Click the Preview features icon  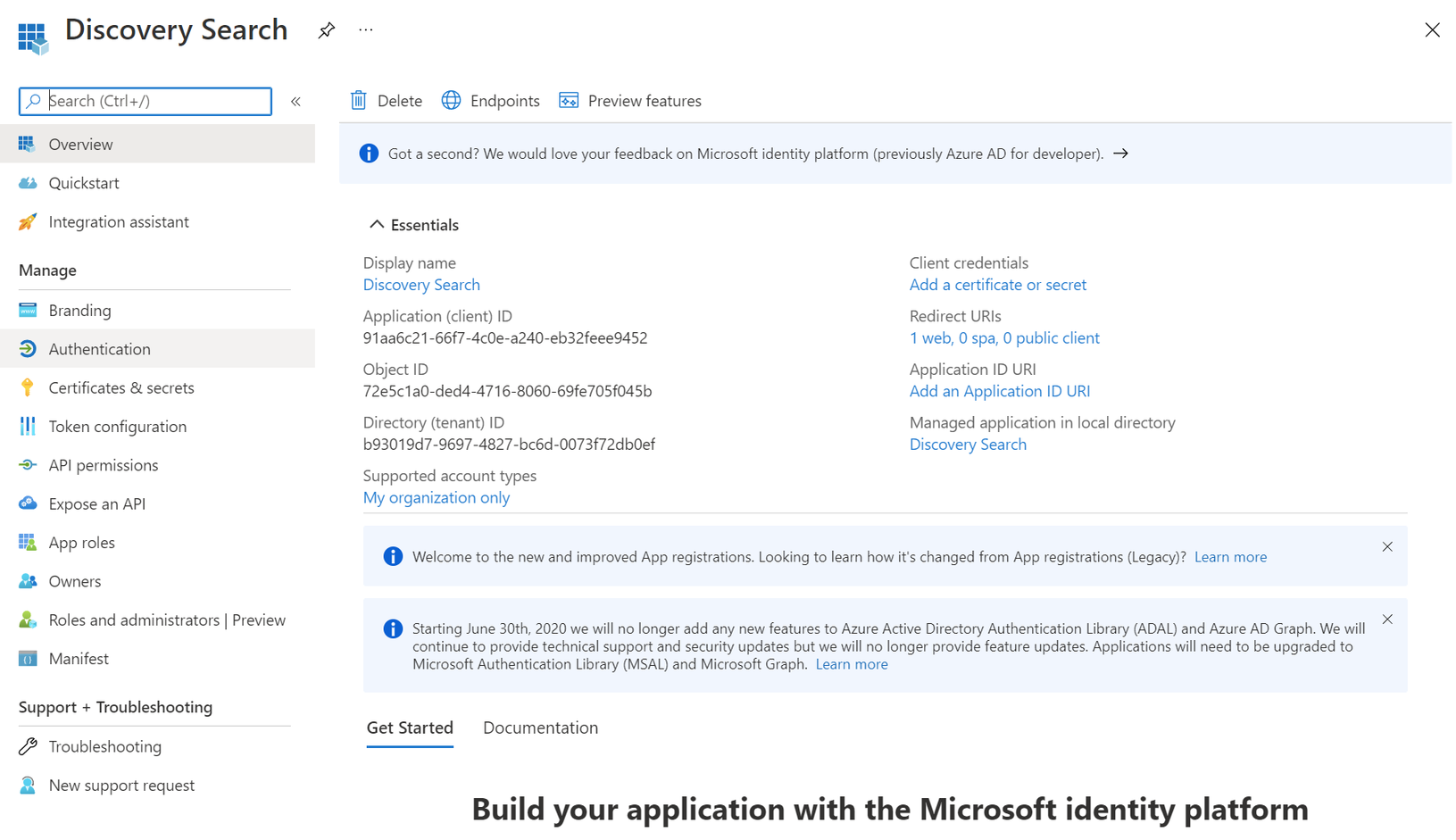click(x=569, y=101)
